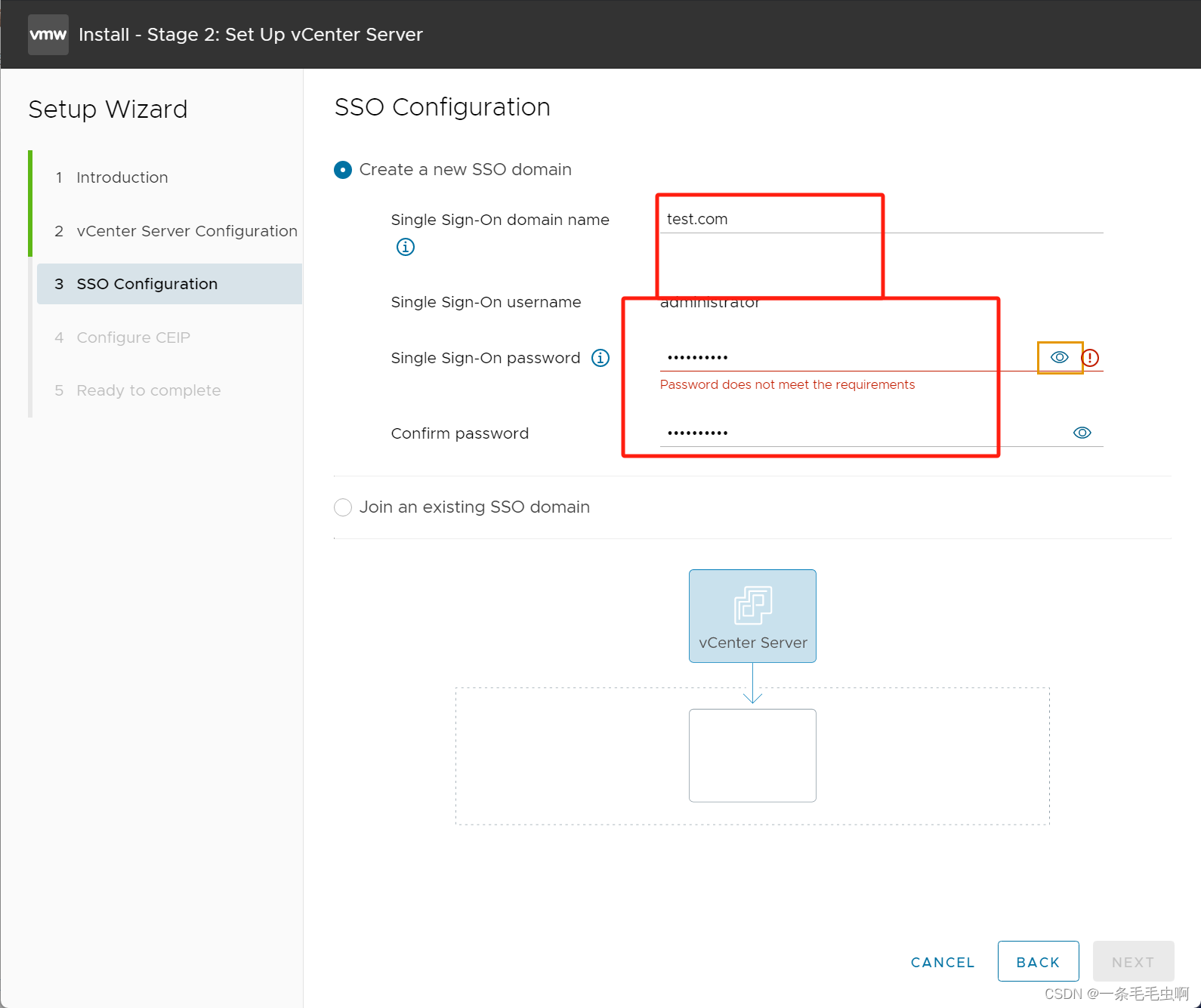This screenshot has height=1008, width=1201.
Task: Click the Single Sign-On username label
Action: pyautogui.click(x=486, y=302)
